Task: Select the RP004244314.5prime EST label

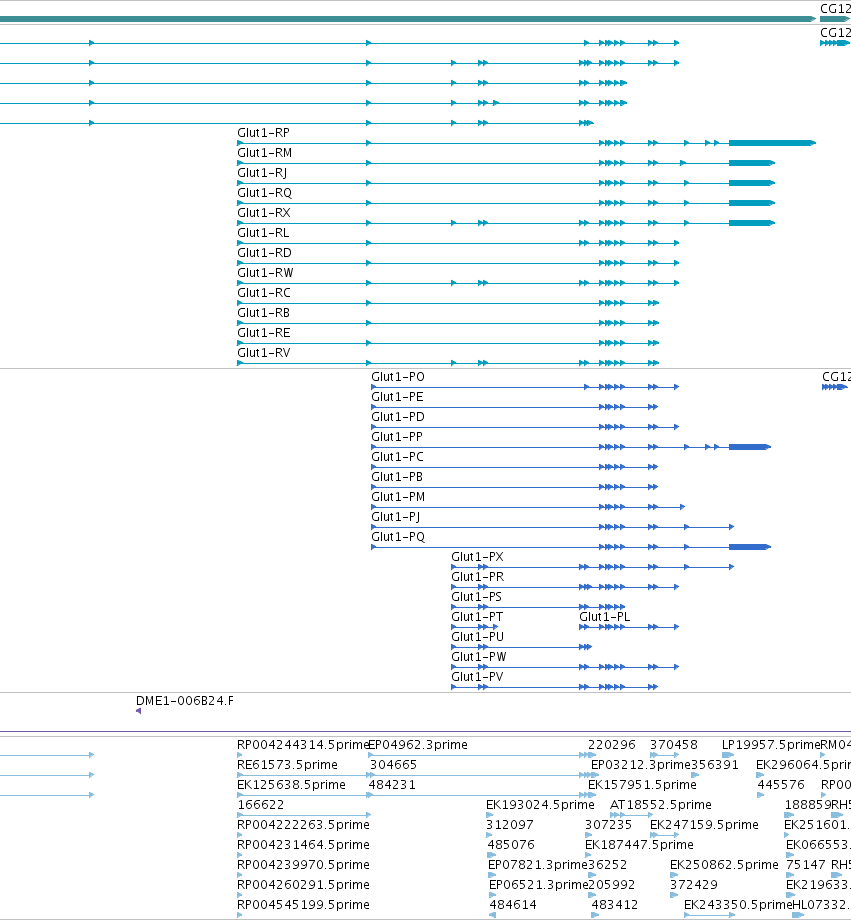Action: [x=303, y=745]
